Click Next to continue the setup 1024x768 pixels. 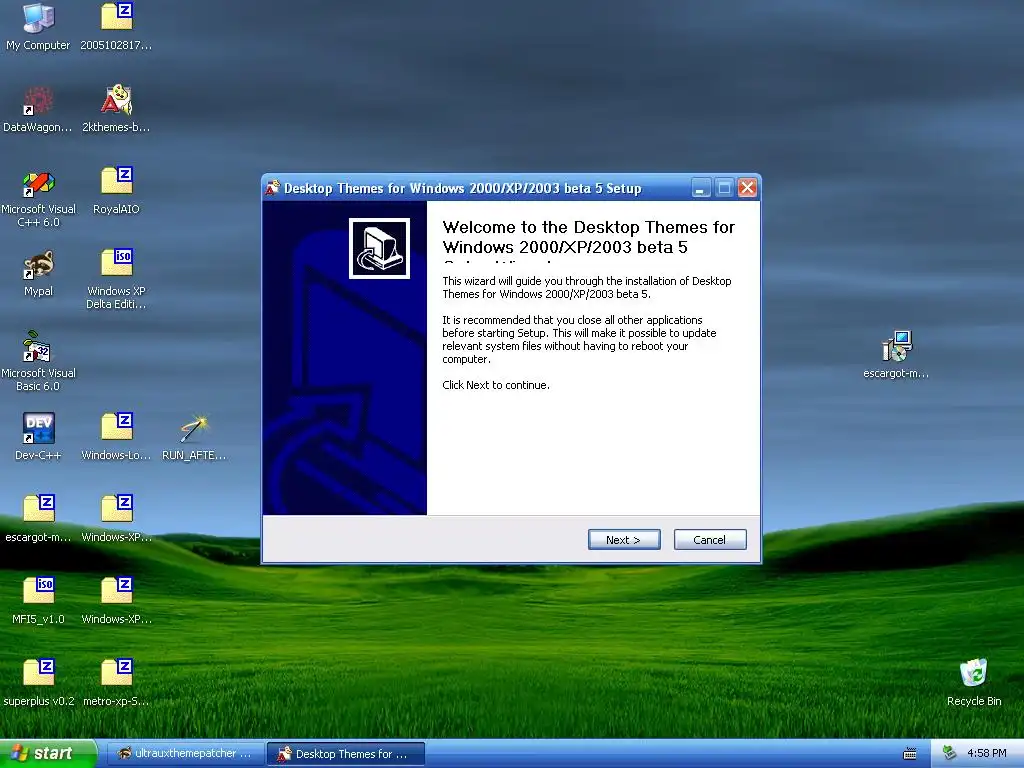pos(624,539)
